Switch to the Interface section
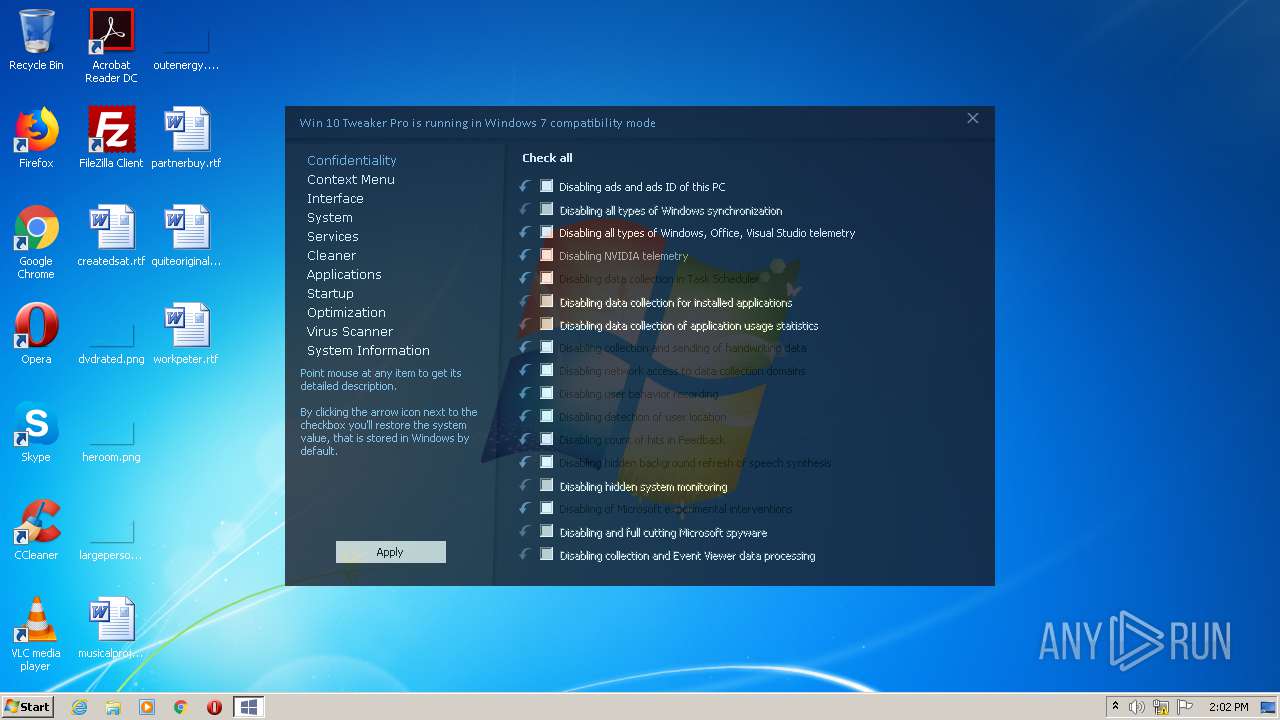1280x720 pixels. click(335, 198)
